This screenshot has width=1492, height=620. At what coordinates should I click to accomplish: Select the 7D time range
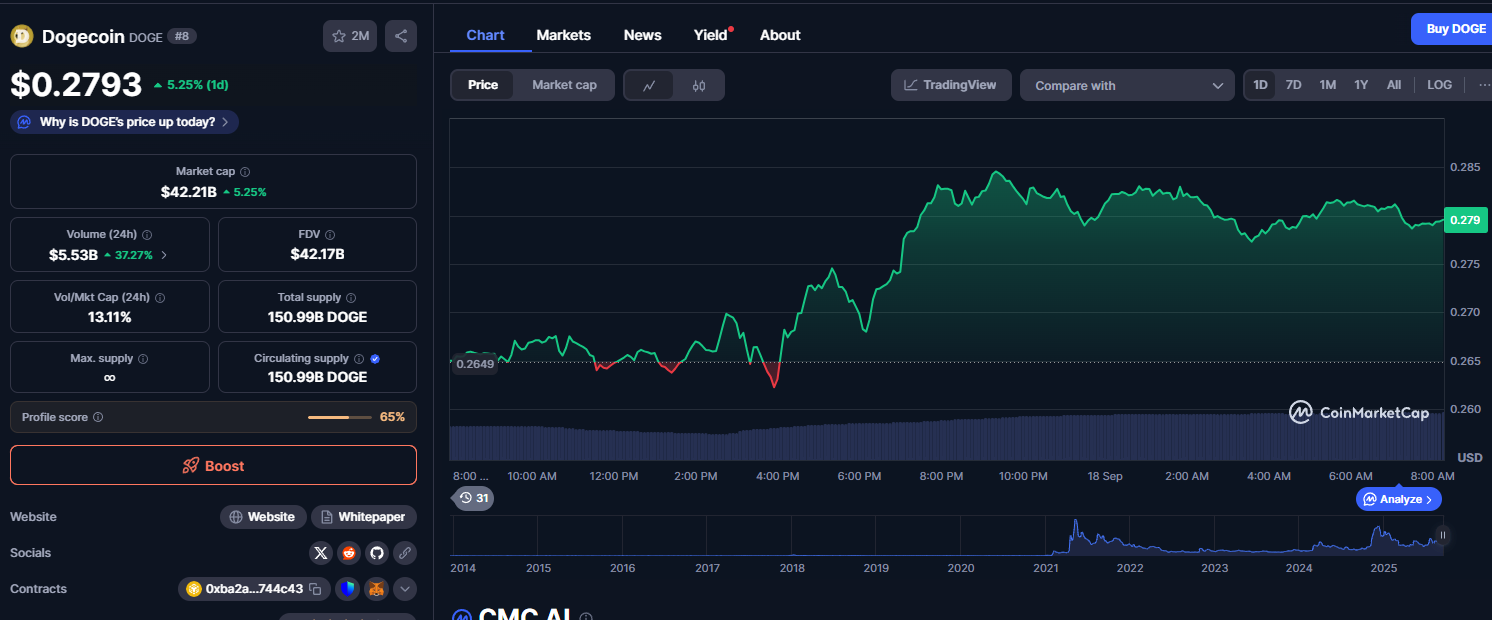tap(1293, 85)
